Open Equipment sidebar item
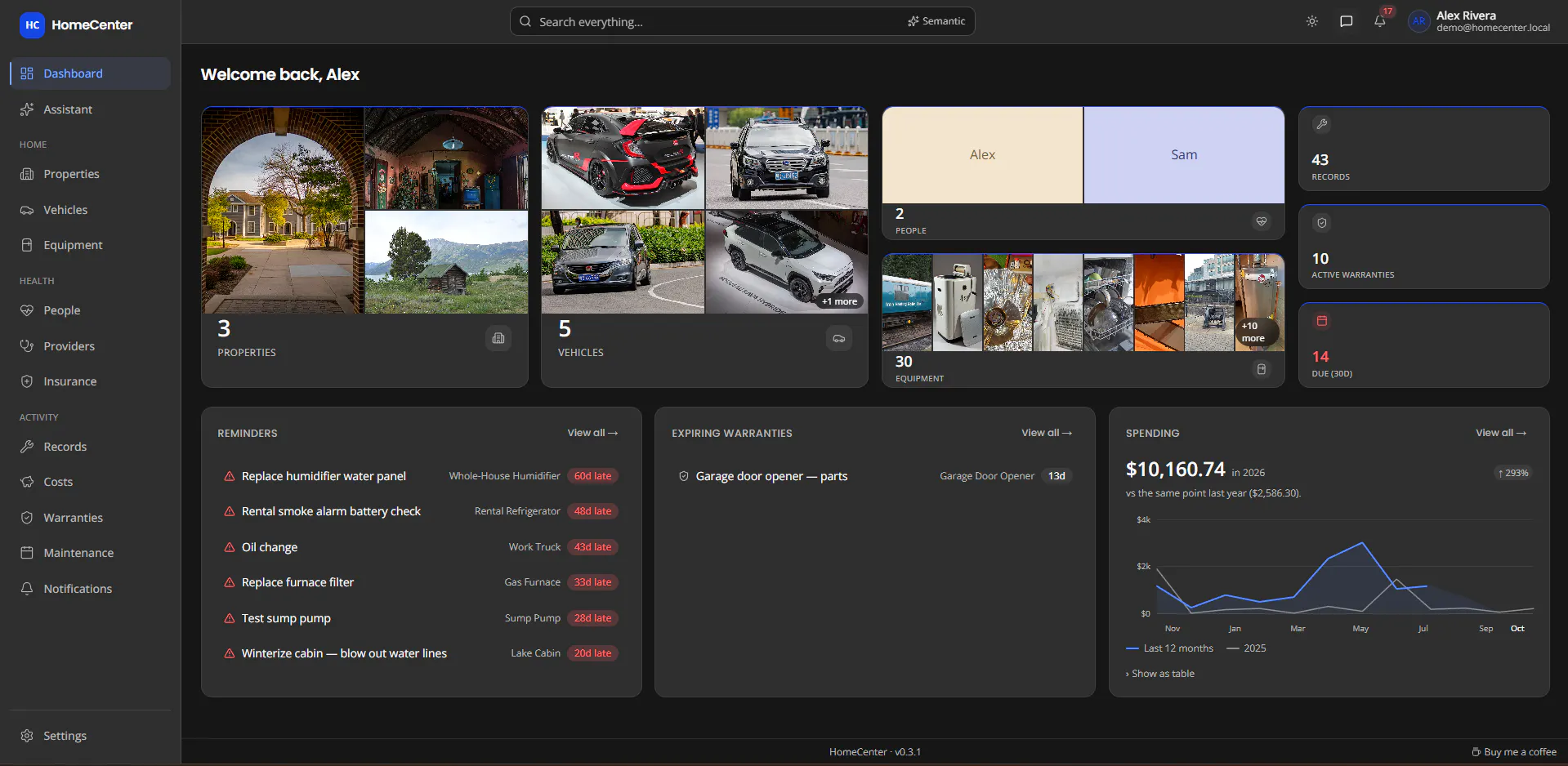This screenshot has width=1568, height=766. tap(90, 245)
